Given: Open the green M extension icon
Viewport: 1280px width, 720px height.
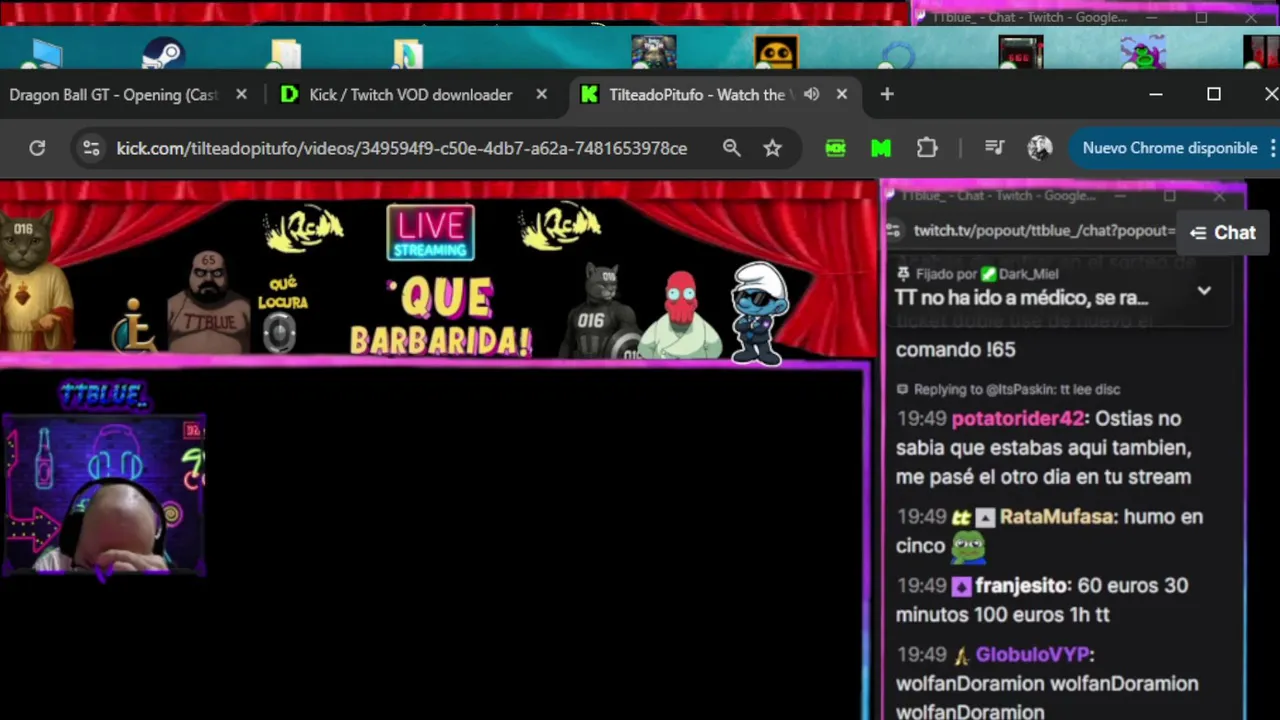Looking at the screenshot, I should pos(881,148).
